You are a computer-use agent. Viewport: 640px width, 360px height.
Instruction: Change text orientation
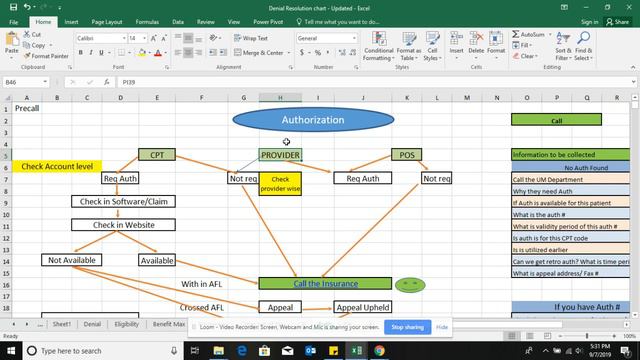(x=213, y=38)
